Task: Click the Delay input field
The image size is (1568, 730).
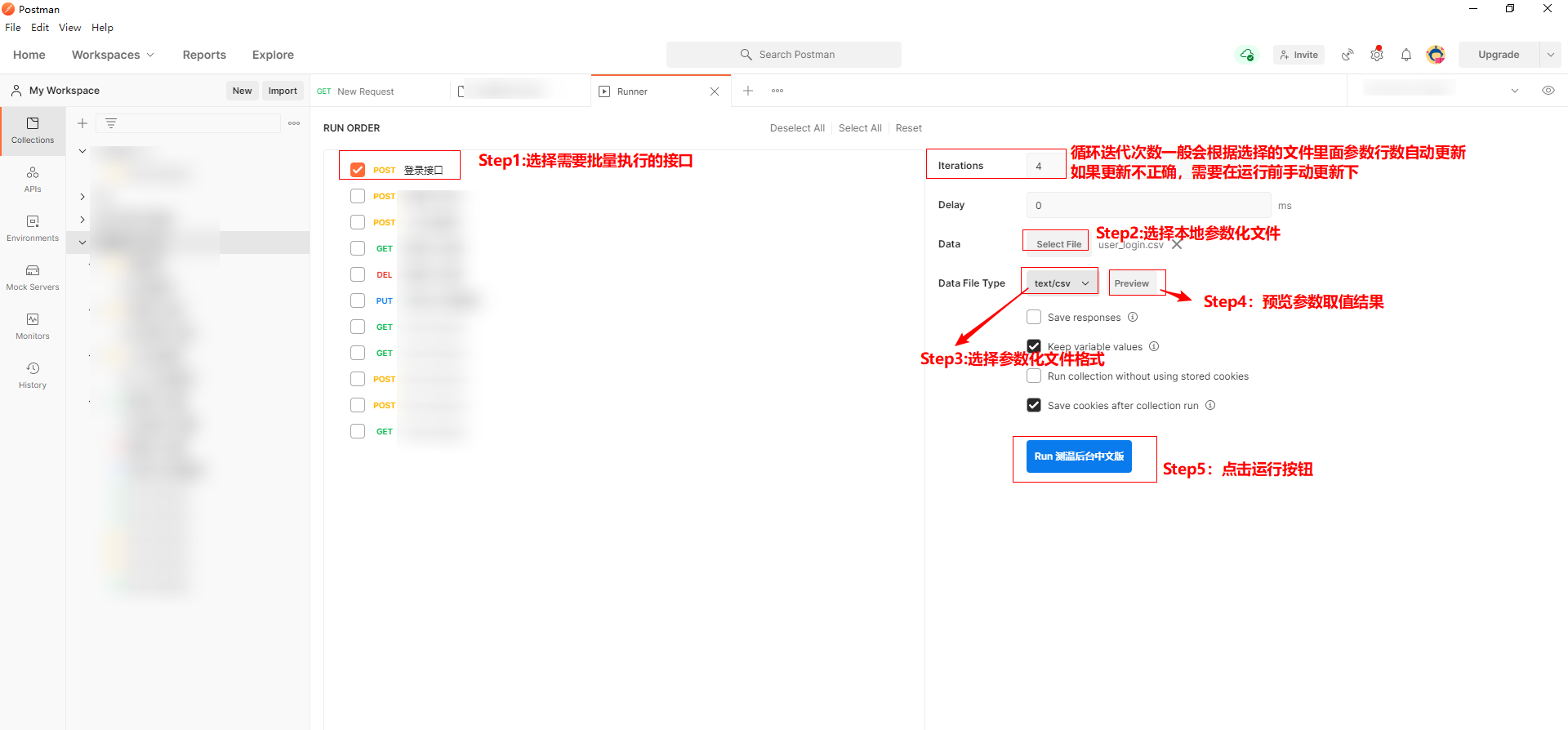Action: coord(1148,205)
